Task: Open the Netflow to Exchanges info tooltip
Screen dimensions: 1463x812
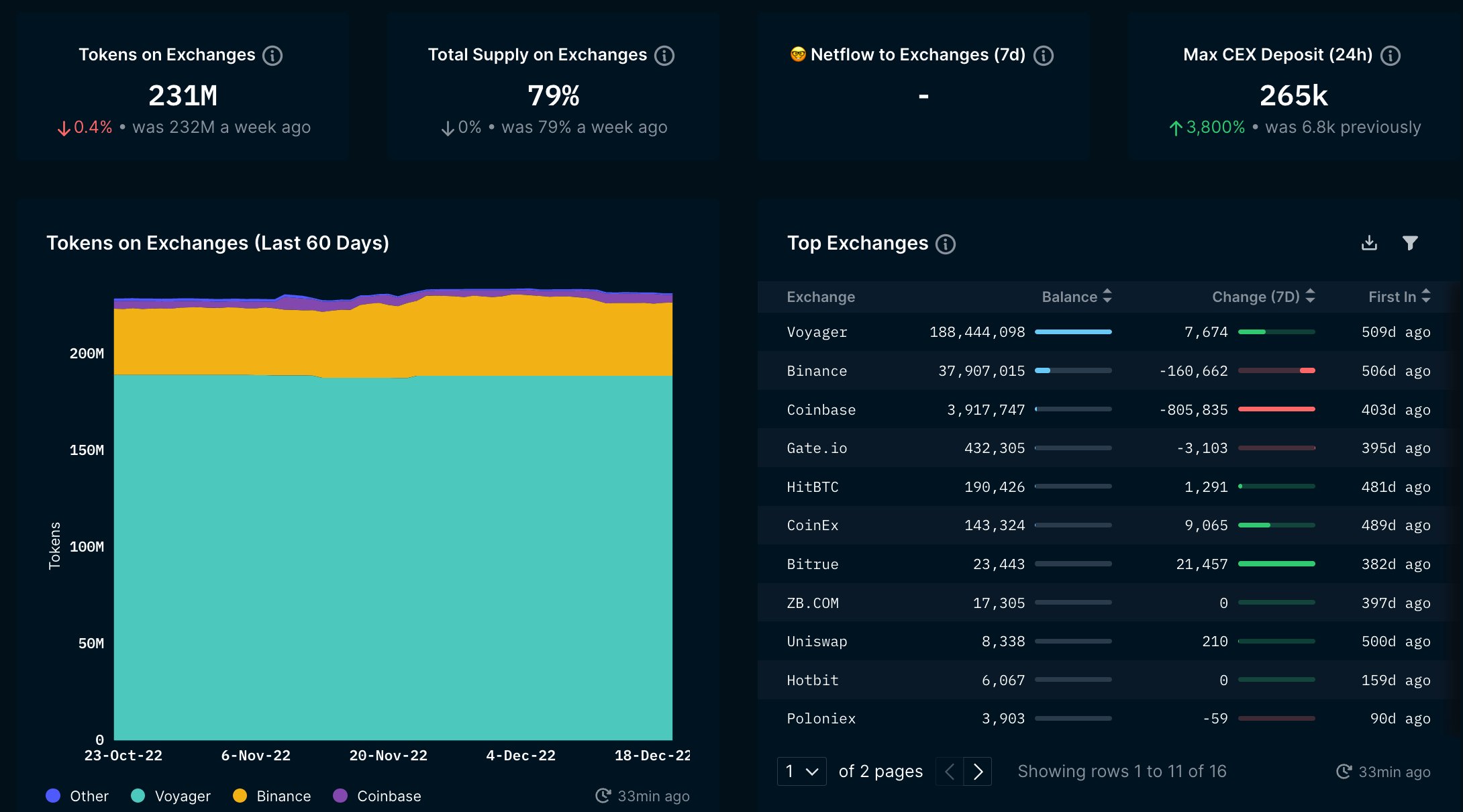Action: point(1044,55)
